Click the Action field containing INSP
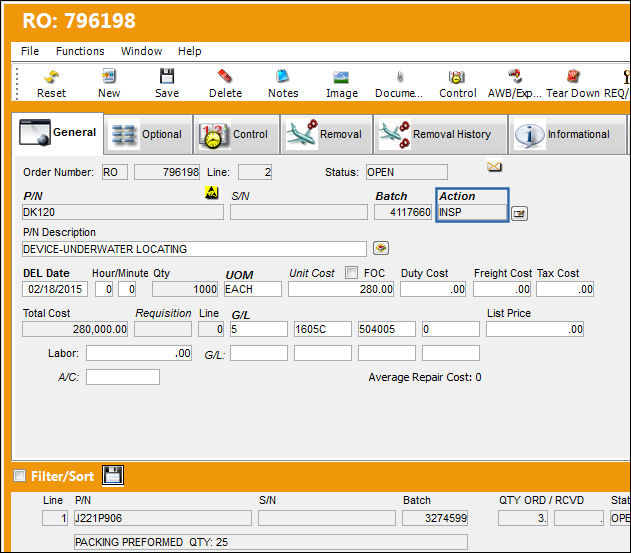 click(472, 212)
